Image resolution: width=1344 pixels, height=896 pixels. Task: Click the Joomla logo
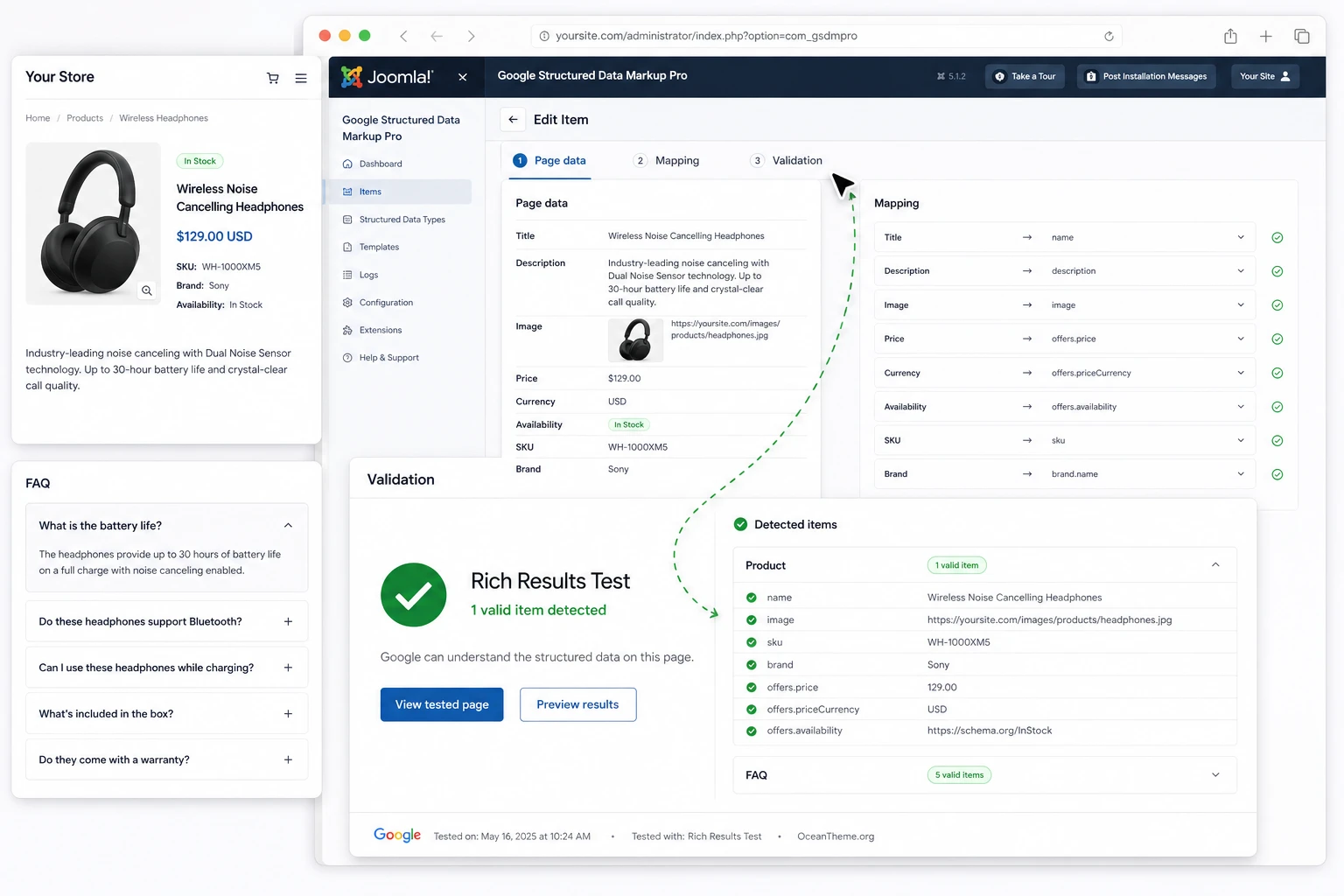pos(387,77)
